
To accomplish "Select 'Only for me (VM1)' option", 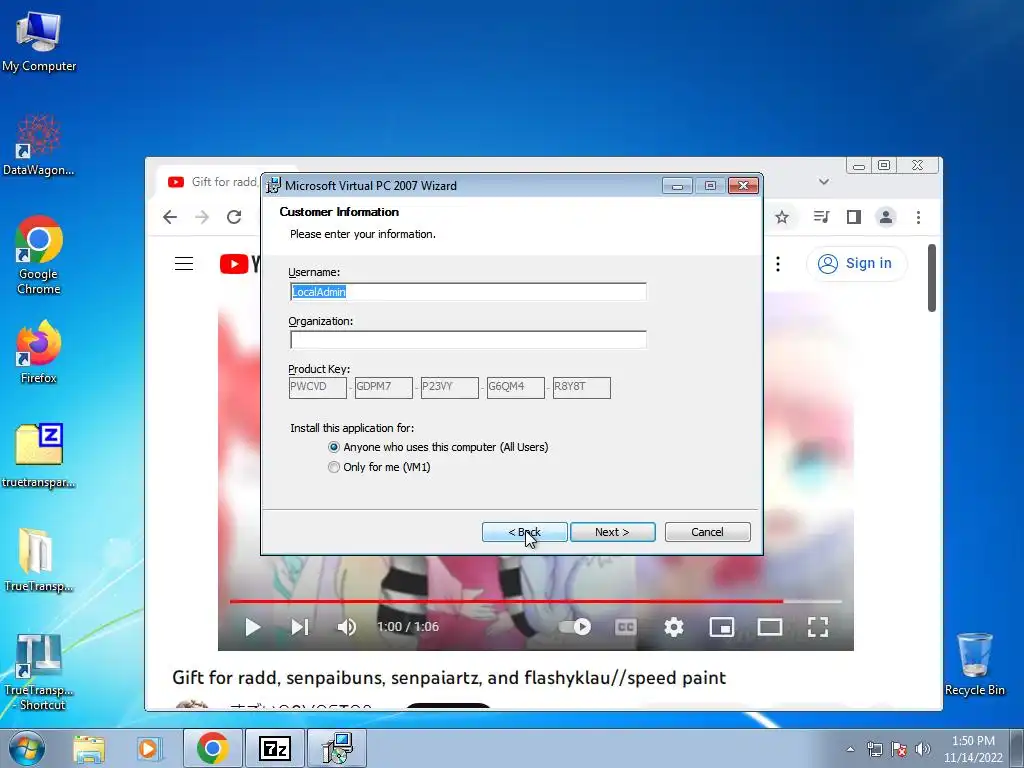I will tap(379, 467).
